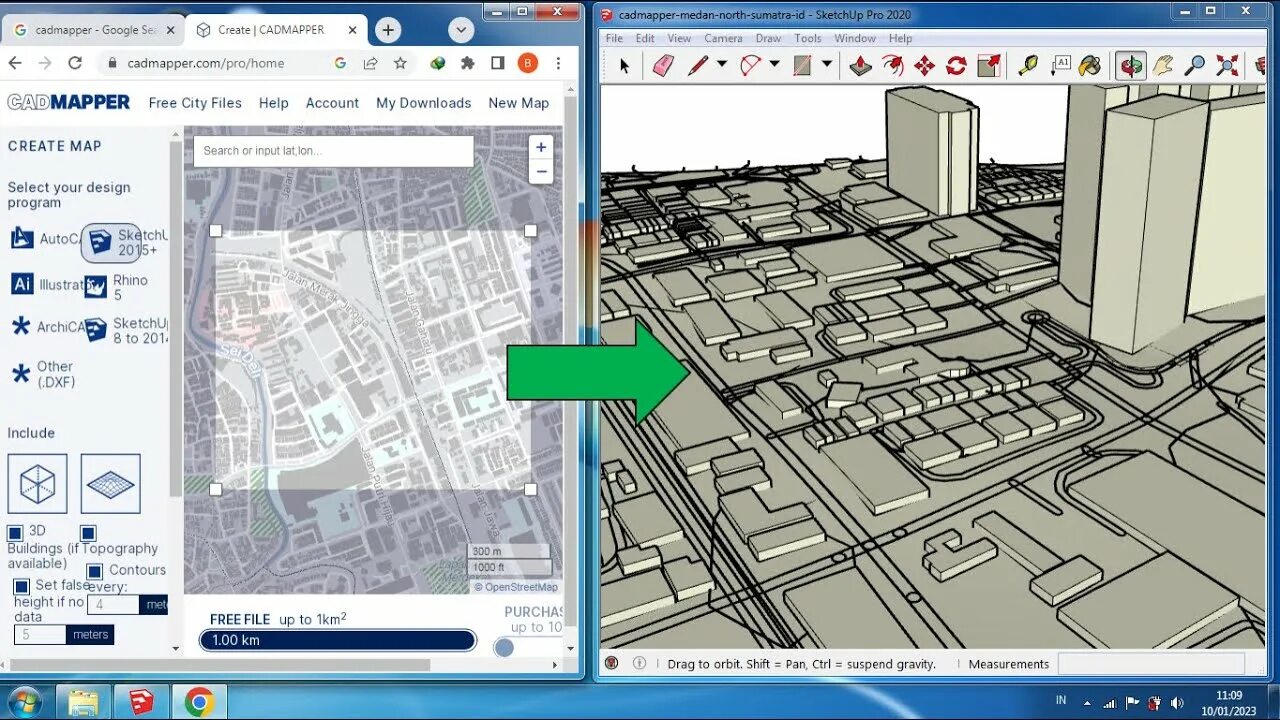Viewport: 1280px width, 720px height.
Task: Select the Zoom magnifier tool
Action: (x=1194, y=66)
